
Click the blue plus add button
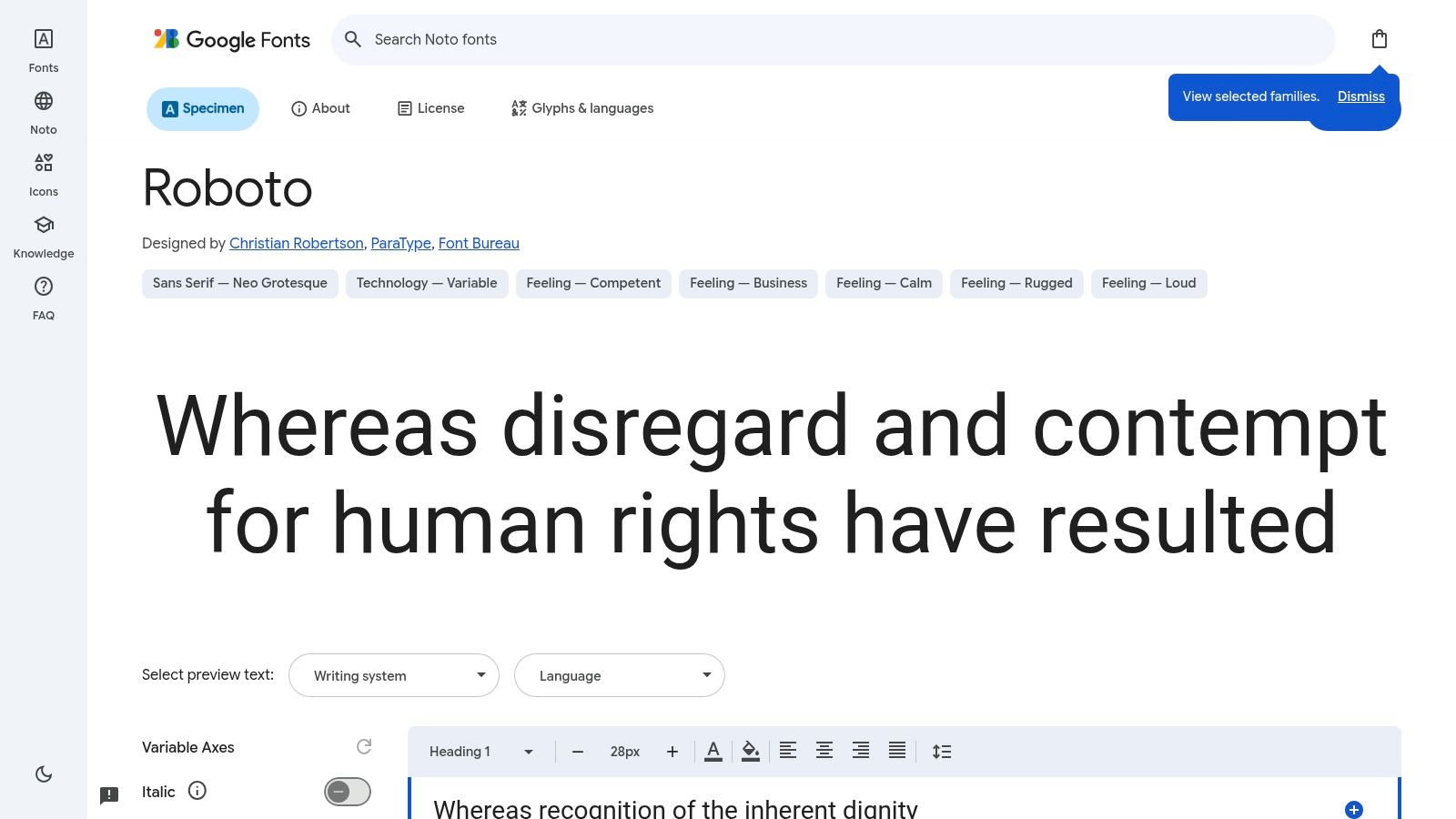pyautogui.click(x=1354, y=810)
